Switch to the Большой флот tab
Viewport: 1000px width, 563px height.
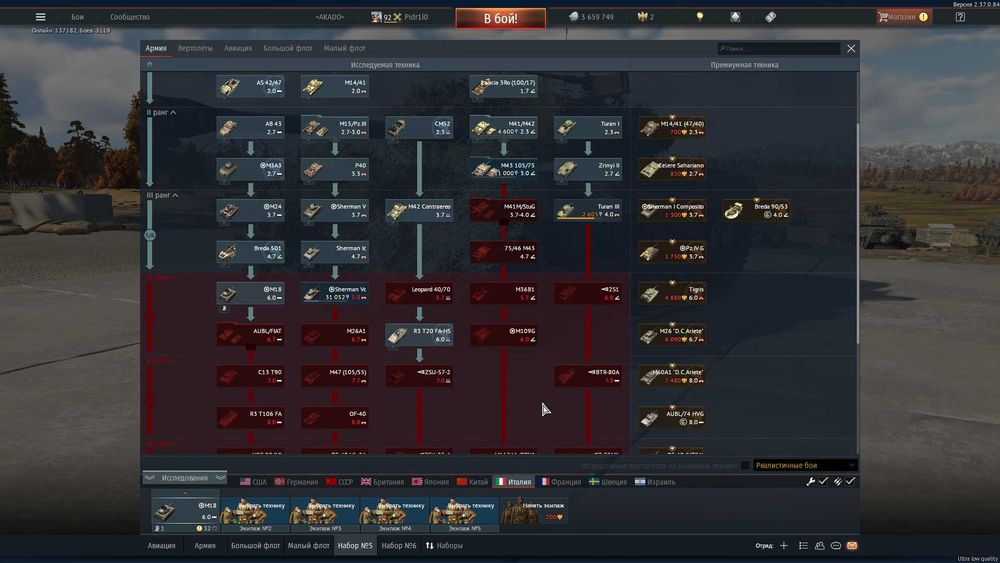(288, 48)
